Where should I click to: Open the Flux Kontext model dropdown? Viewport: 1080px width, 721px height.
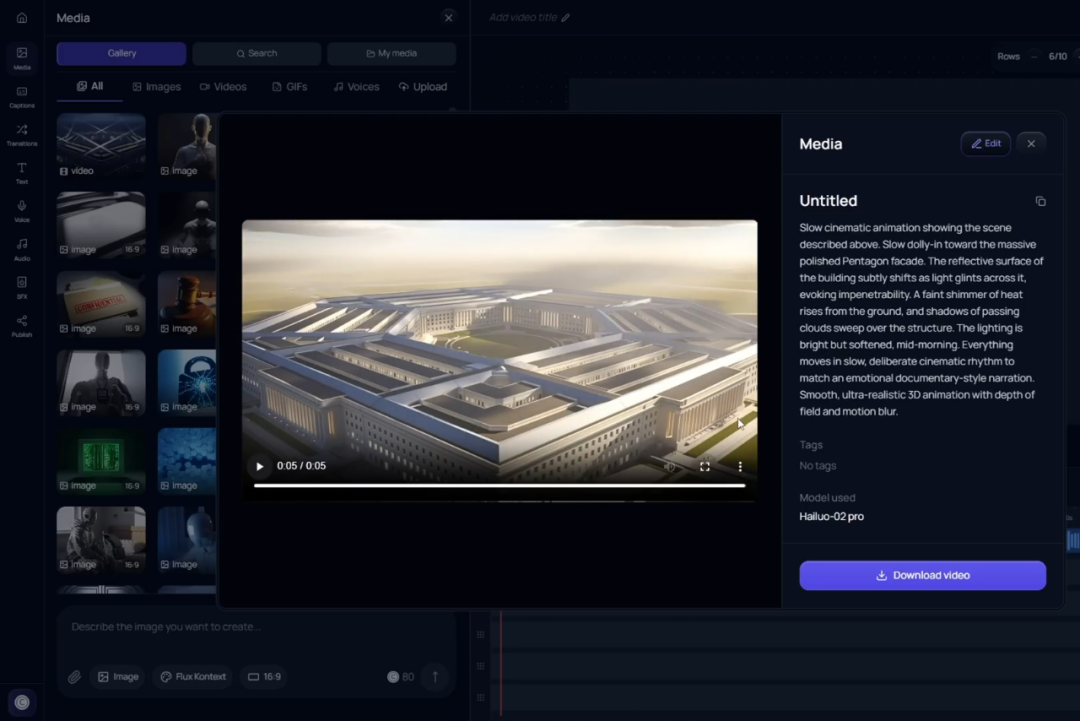(x=194, y=677)
